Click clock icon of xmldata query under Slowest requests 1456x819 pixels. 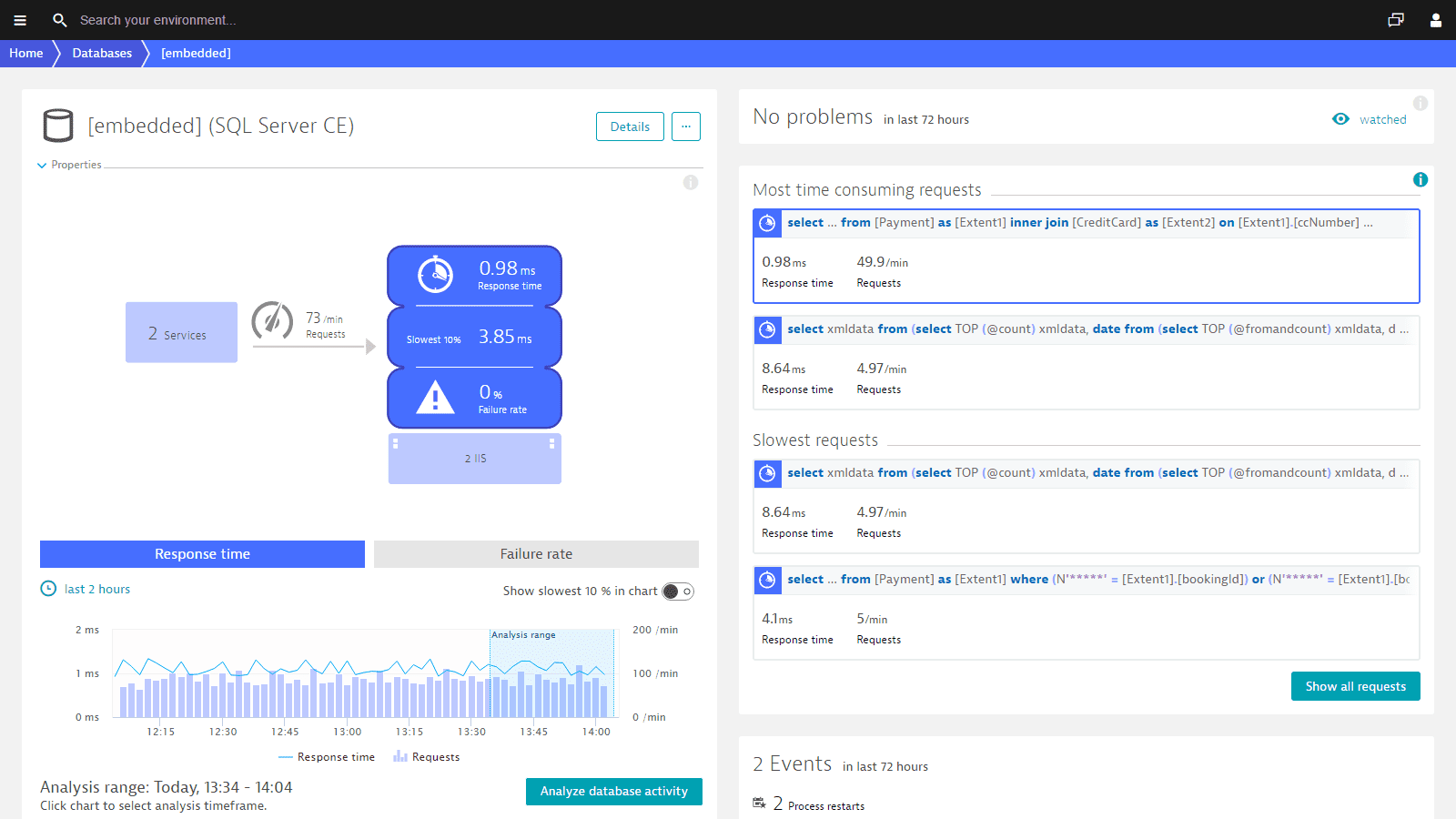767,473
